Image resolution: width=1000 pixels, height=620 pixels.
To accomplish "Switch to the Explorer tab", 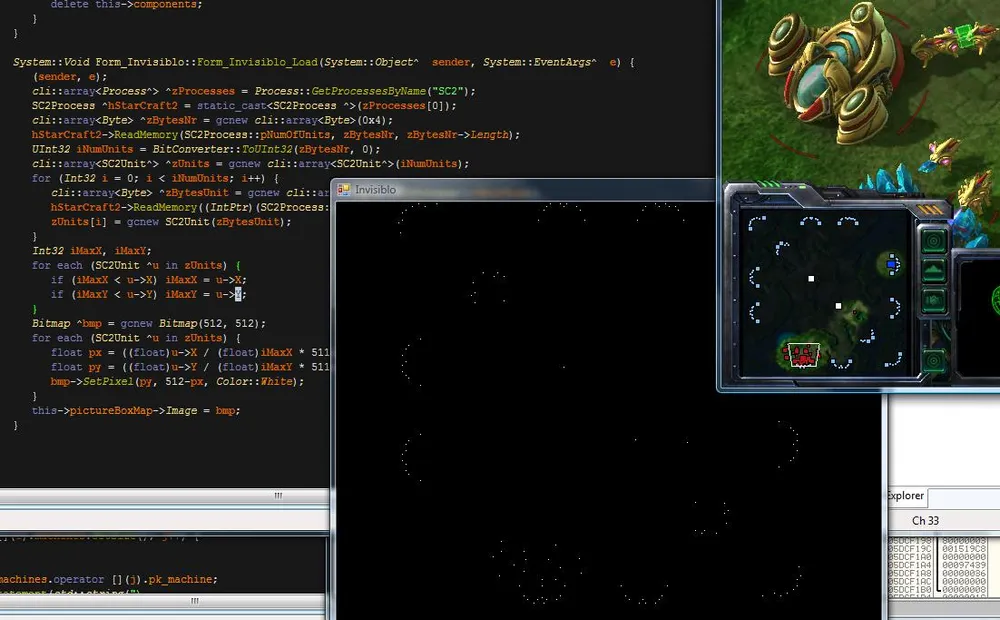I will coord(906,496).
